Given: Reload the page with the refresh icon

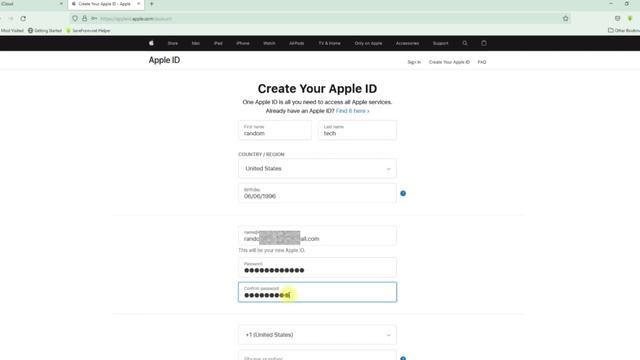Looking at the screenshot, I should 23,18.
